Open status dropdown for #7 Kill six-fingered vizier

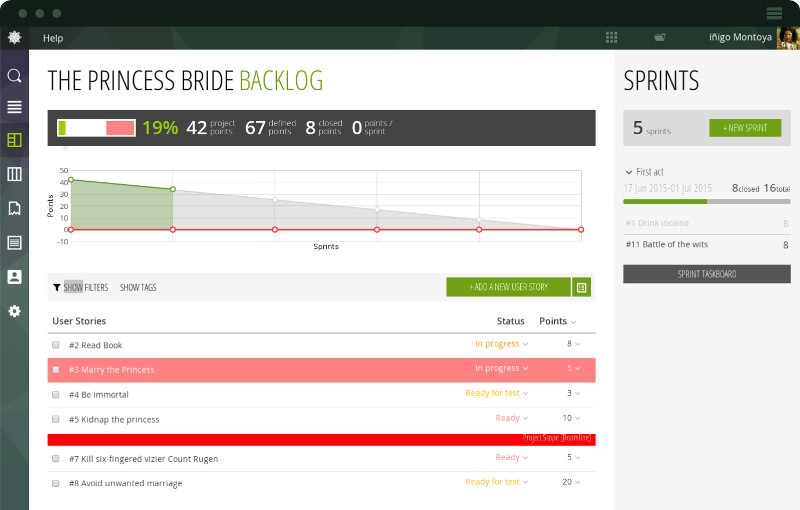coord(512,457)
